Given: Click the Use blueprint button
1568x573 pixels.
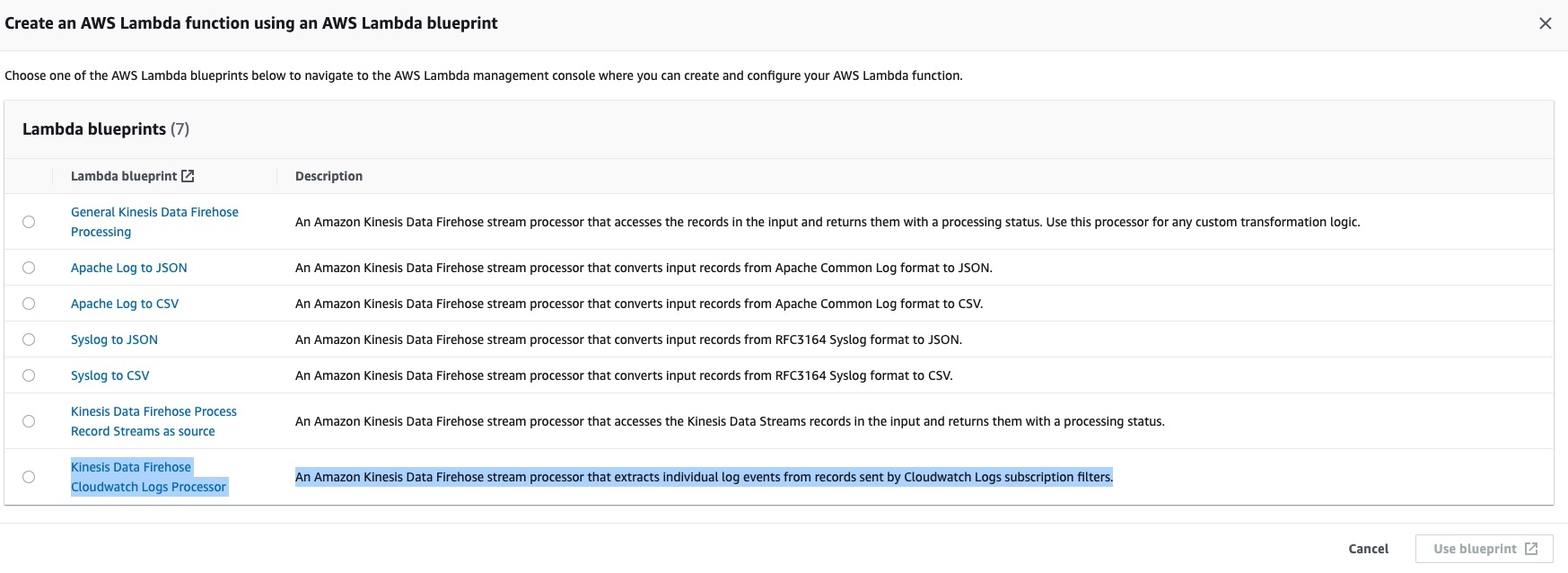Looking at the screenshot, I should [x=1475, y=549].
